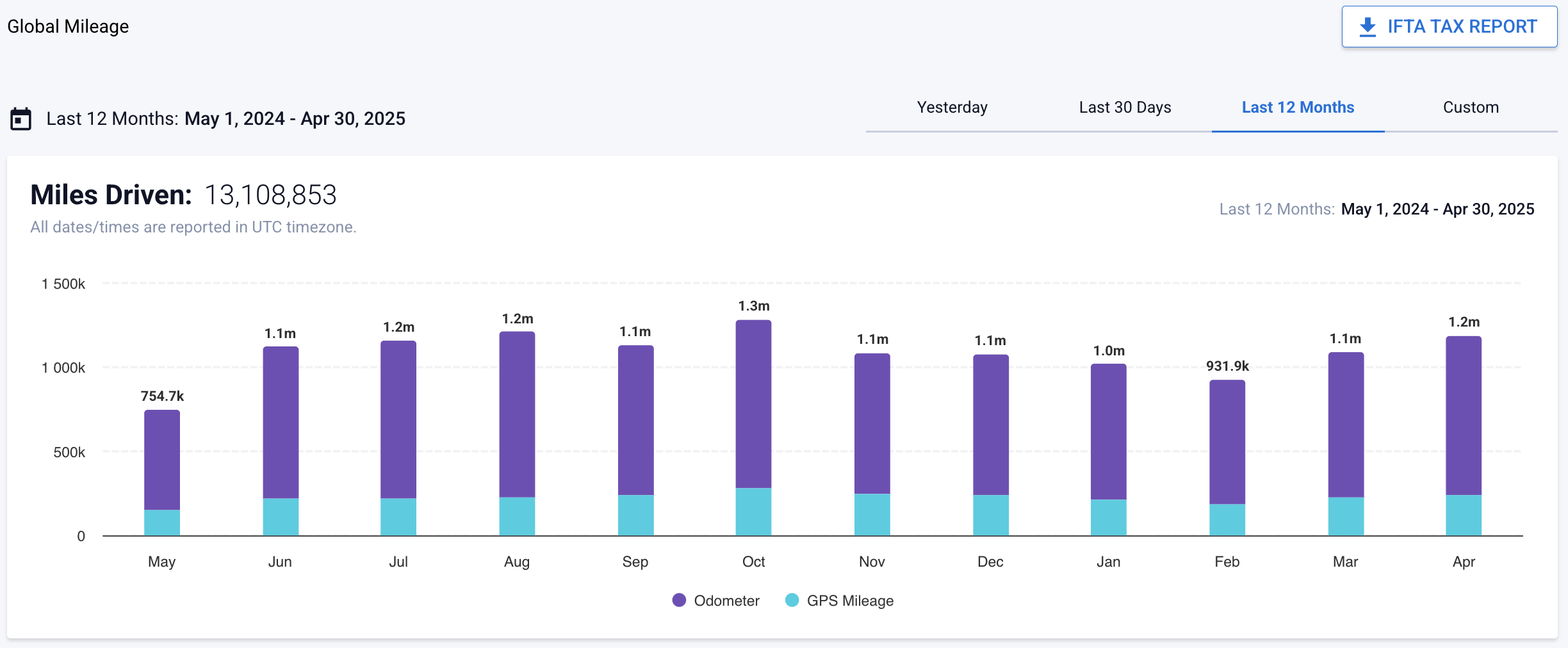Click the purple Odometer legend dot

tap(679, 600)
